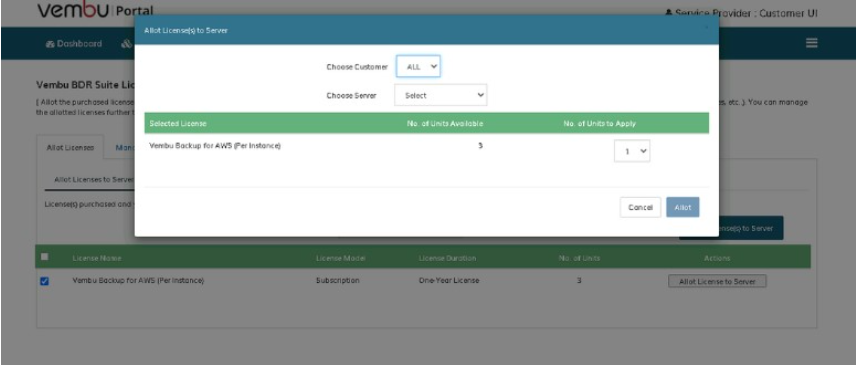Click License Duration column header
The image size is (856, 365).
(x=447, y=258)
